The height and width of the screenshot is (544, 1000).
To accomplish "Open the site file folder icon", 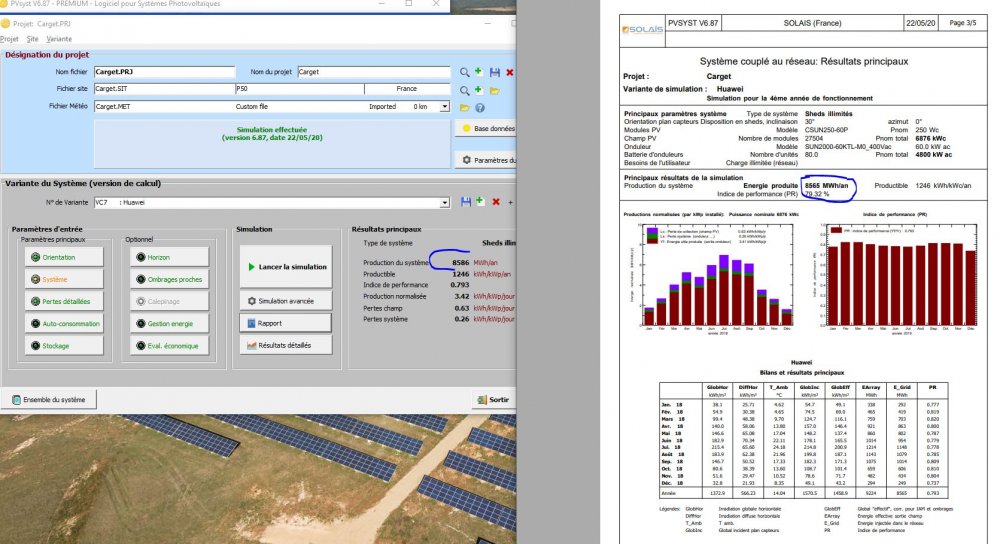I will tap(495, 89).
